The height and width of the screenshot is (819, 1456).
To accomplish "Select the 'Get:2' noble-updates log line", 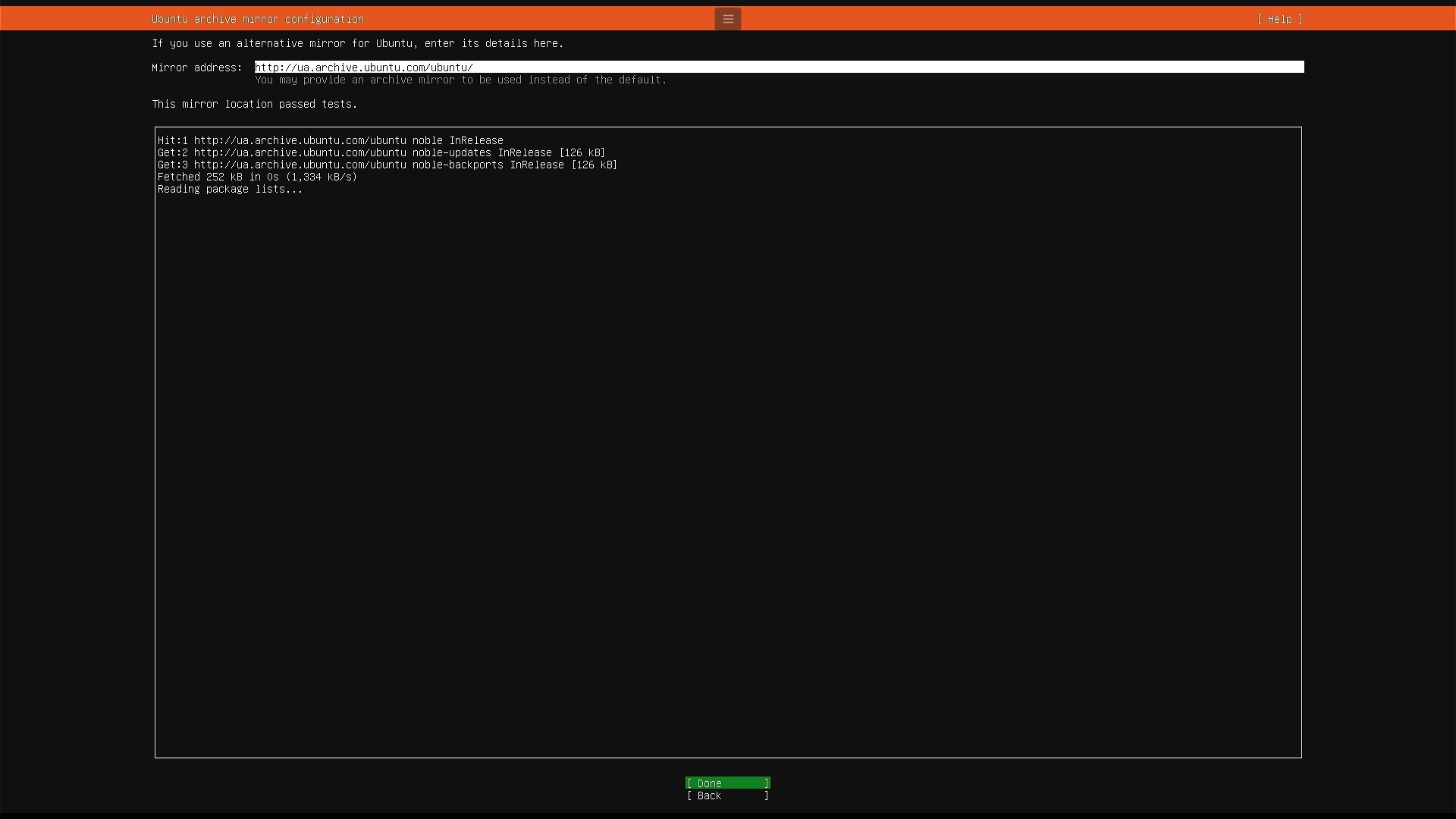I will (x=381, y=152).
